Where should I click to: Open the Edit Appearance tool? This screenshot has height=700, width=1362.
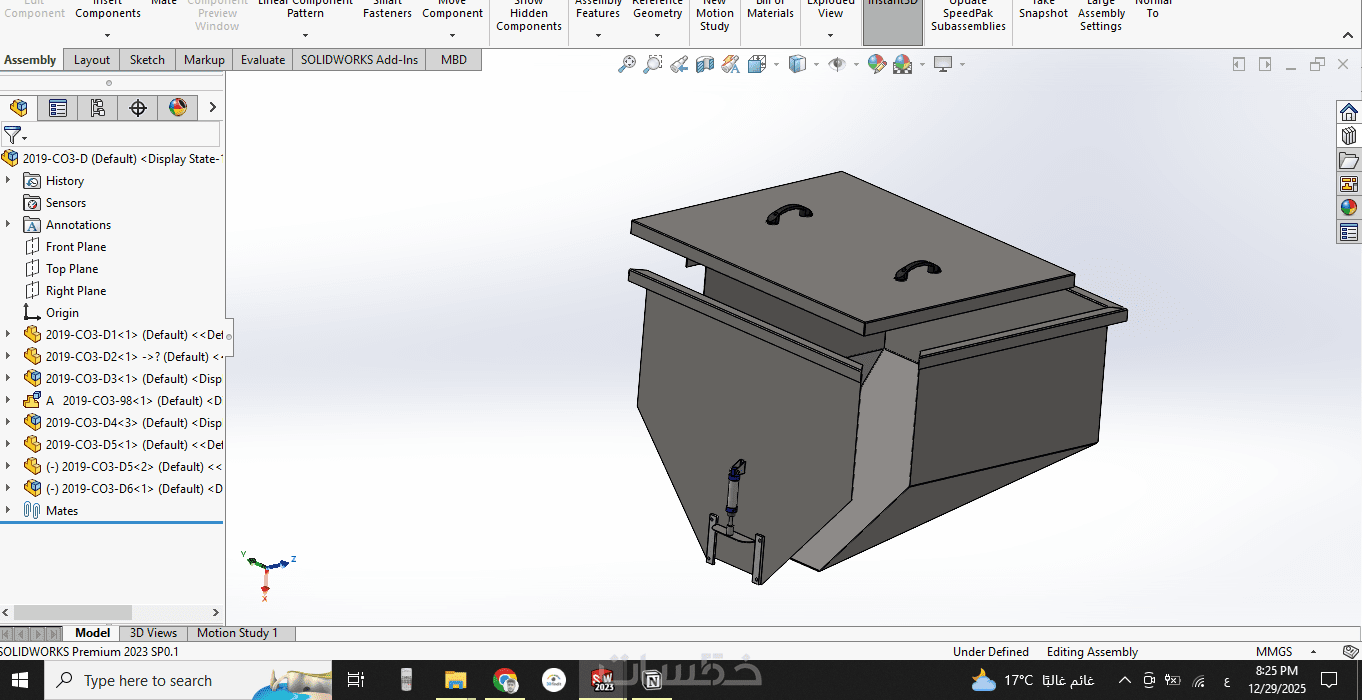[877, 64]
